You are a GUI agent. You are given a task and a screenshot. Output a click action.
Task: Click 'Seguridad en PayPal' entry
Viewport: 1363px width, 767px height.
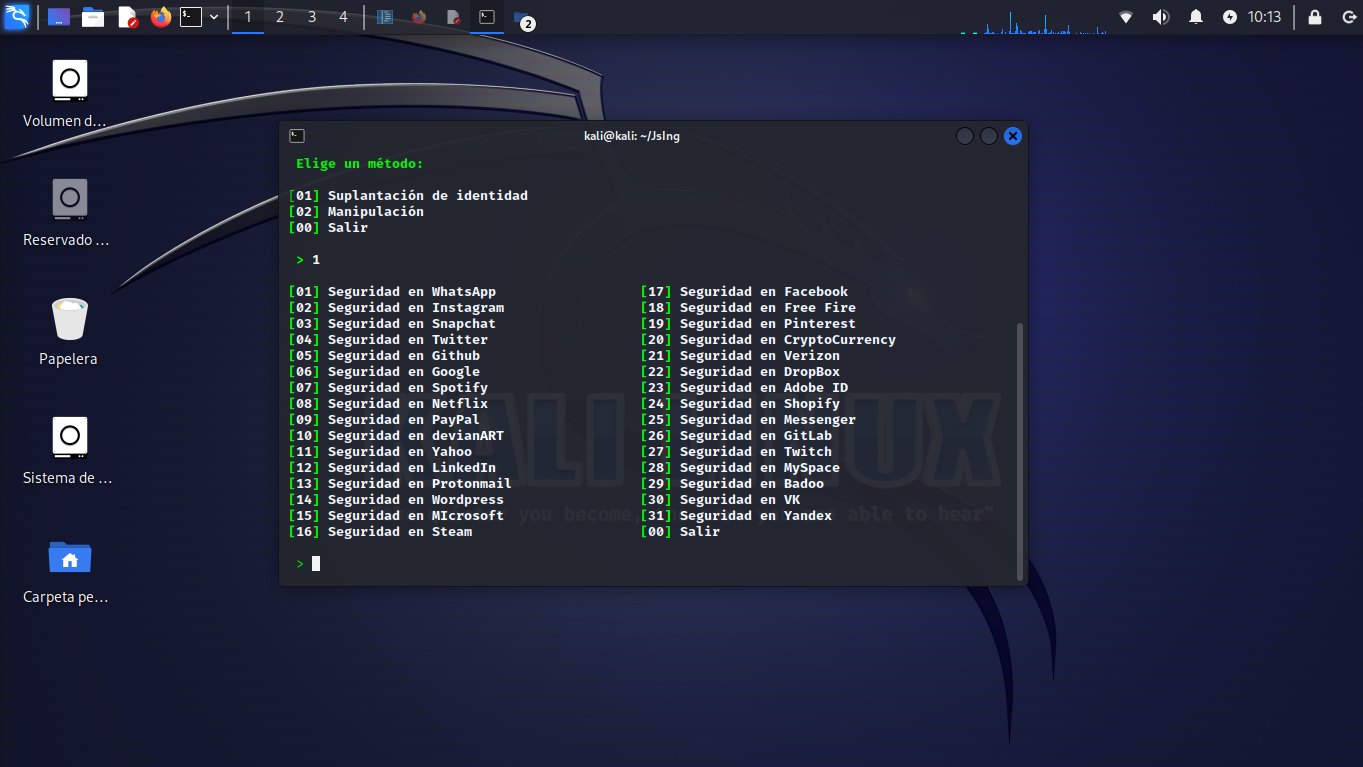coord(404,420)
